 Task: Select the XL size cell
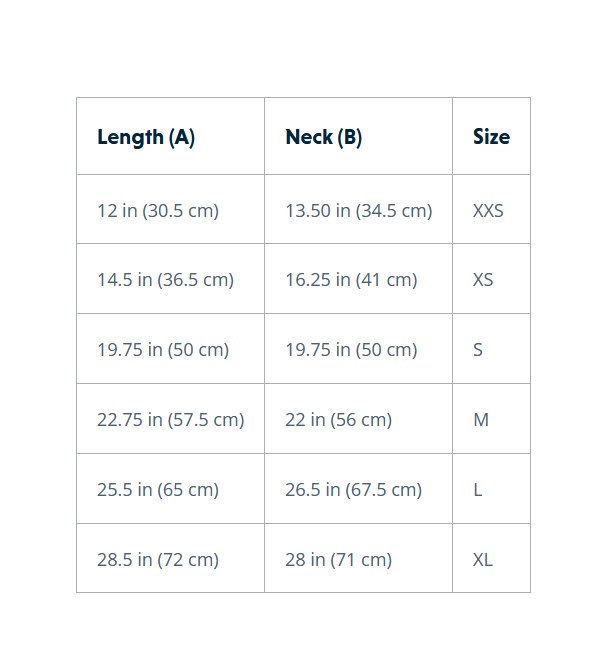pos(483,560)
